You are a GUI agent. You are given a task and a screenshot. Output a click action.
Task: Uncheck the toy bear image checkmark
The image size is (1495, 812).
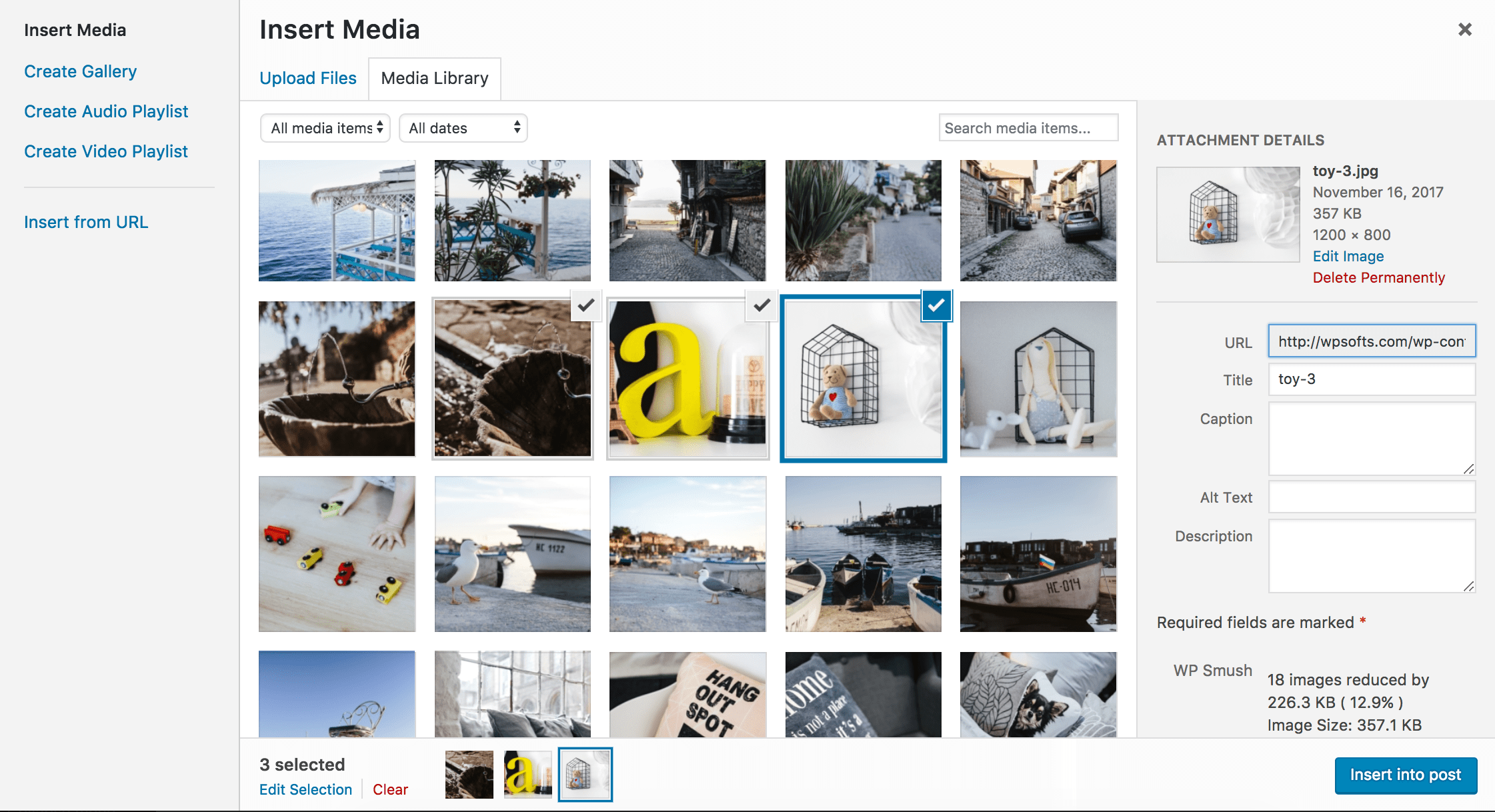pyautogui.click(x=936, y=305)
